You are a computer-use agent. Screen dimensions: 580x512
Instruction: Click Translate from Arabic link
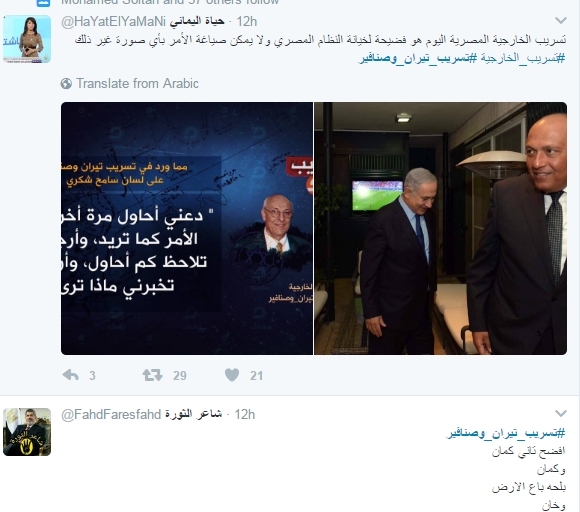[x=137, y=84]
